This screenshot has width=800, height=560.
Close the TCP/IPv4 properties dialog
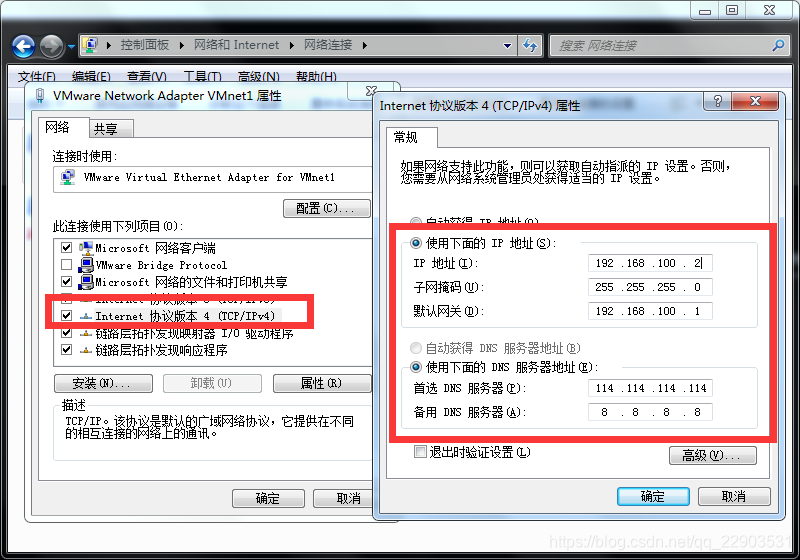tap(755, 101)
